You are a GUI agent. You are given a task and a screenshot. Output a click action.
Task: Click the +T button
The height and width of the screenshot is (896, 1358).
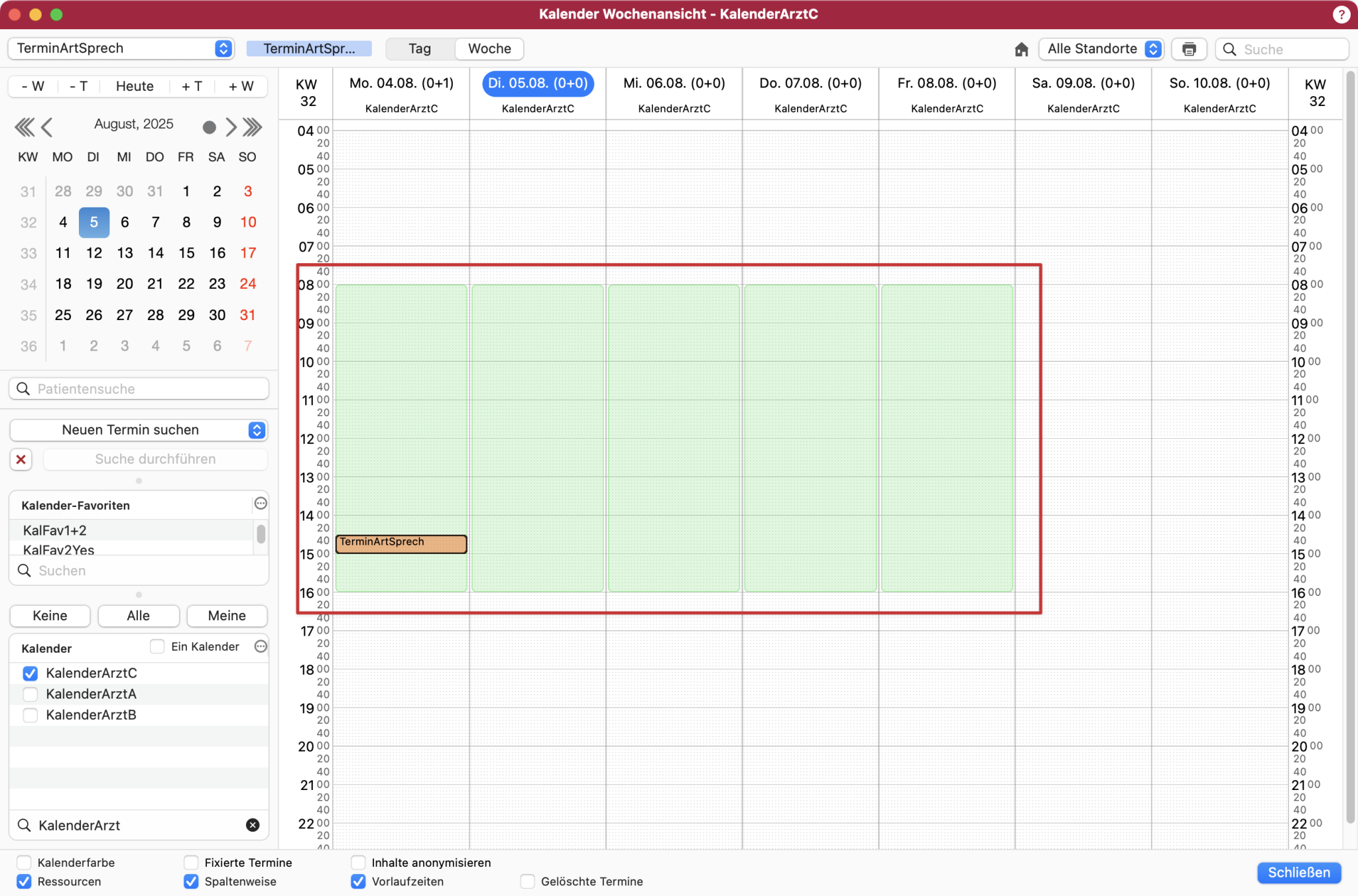tap(192, 86)
